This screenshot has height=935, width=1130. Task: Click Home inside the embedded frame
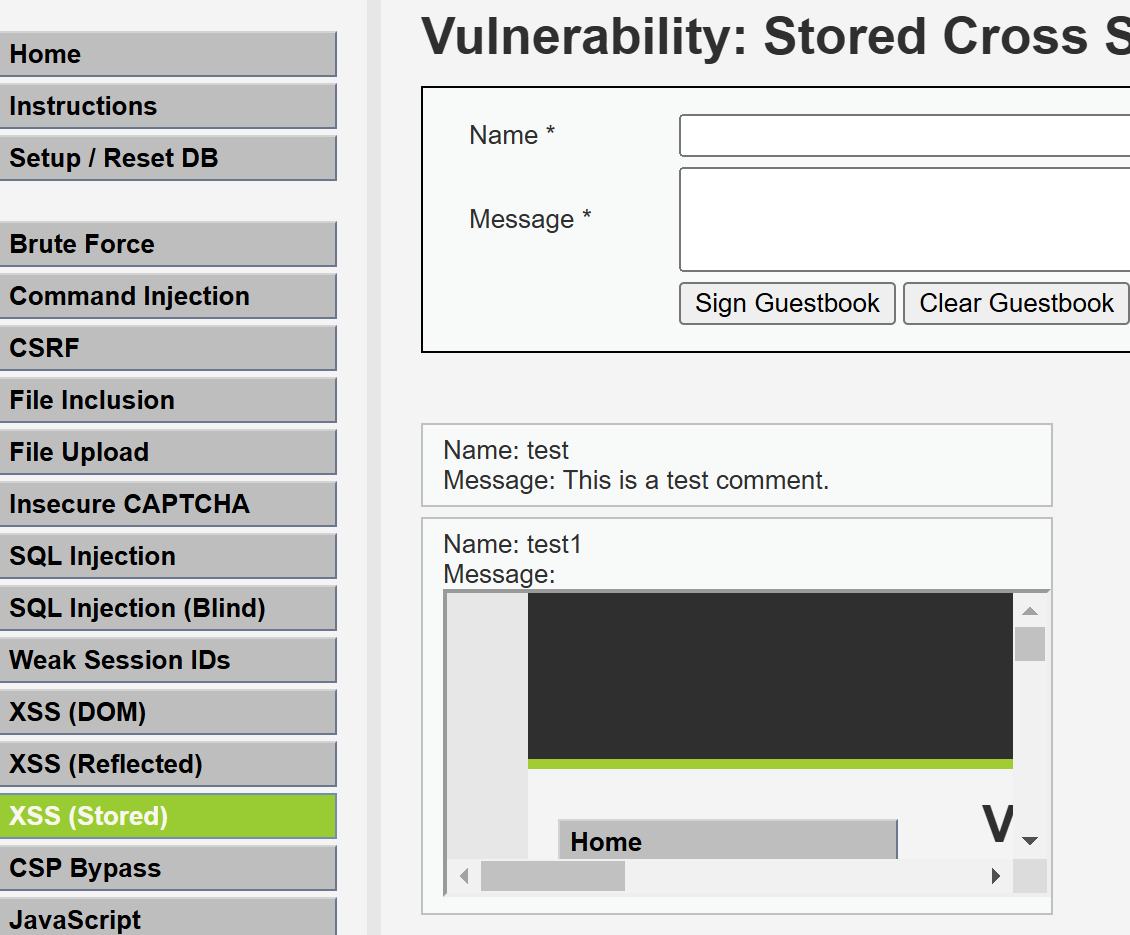pos(728,840)
